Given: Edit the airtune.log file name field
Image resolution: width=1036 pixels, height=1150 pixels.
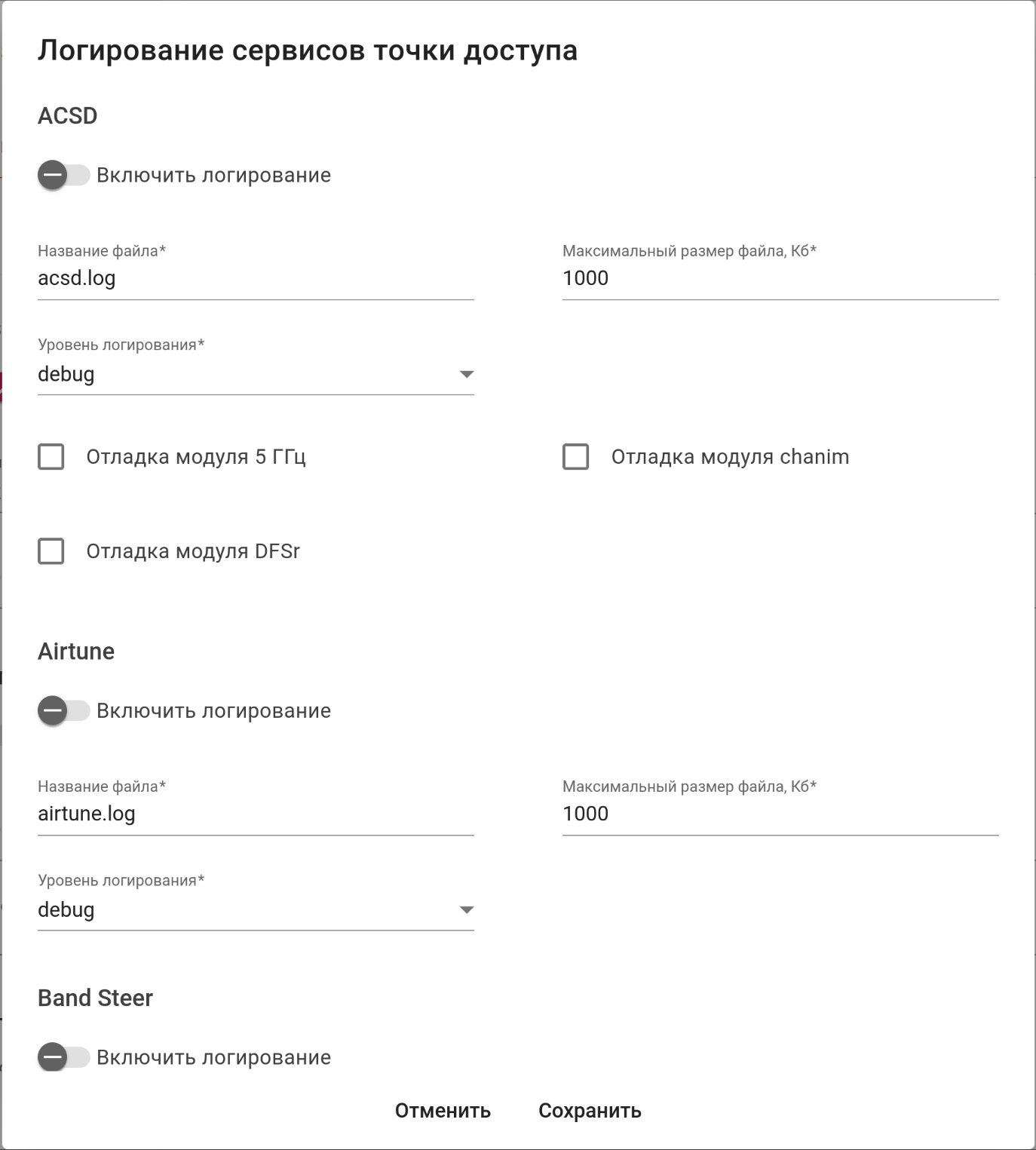Looking at the screenshot, I should 256,814.
